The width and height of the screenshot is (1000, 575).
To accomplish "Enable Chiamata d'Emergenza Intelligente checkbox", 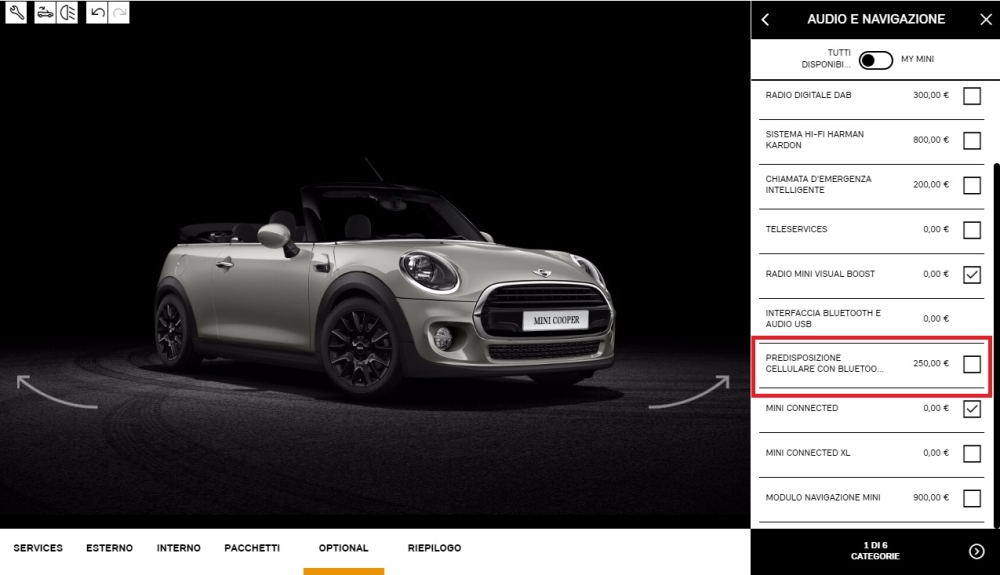I will [972, 186].
